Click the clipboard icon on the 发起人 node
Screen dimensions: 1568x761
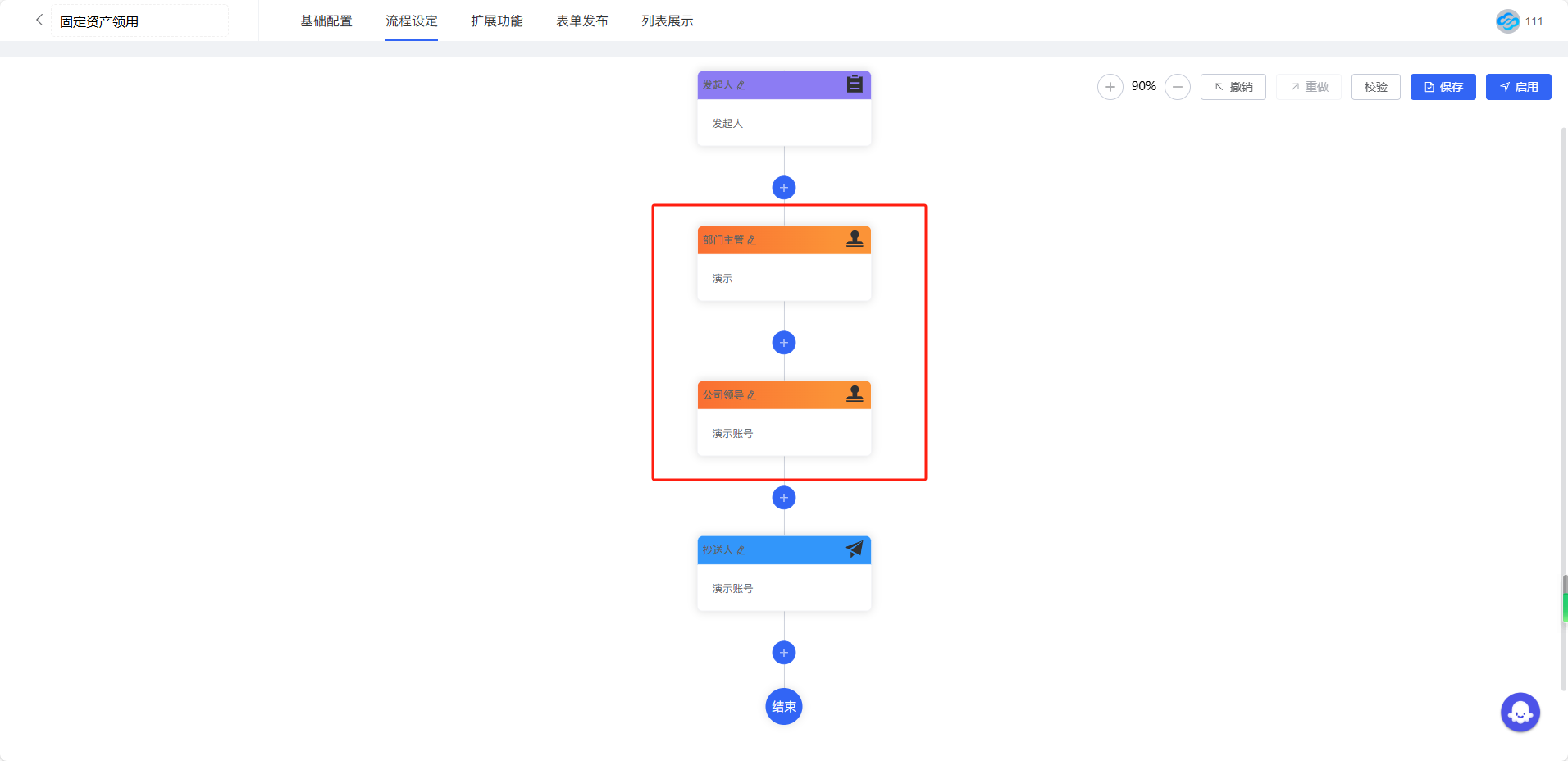[854, 84]
